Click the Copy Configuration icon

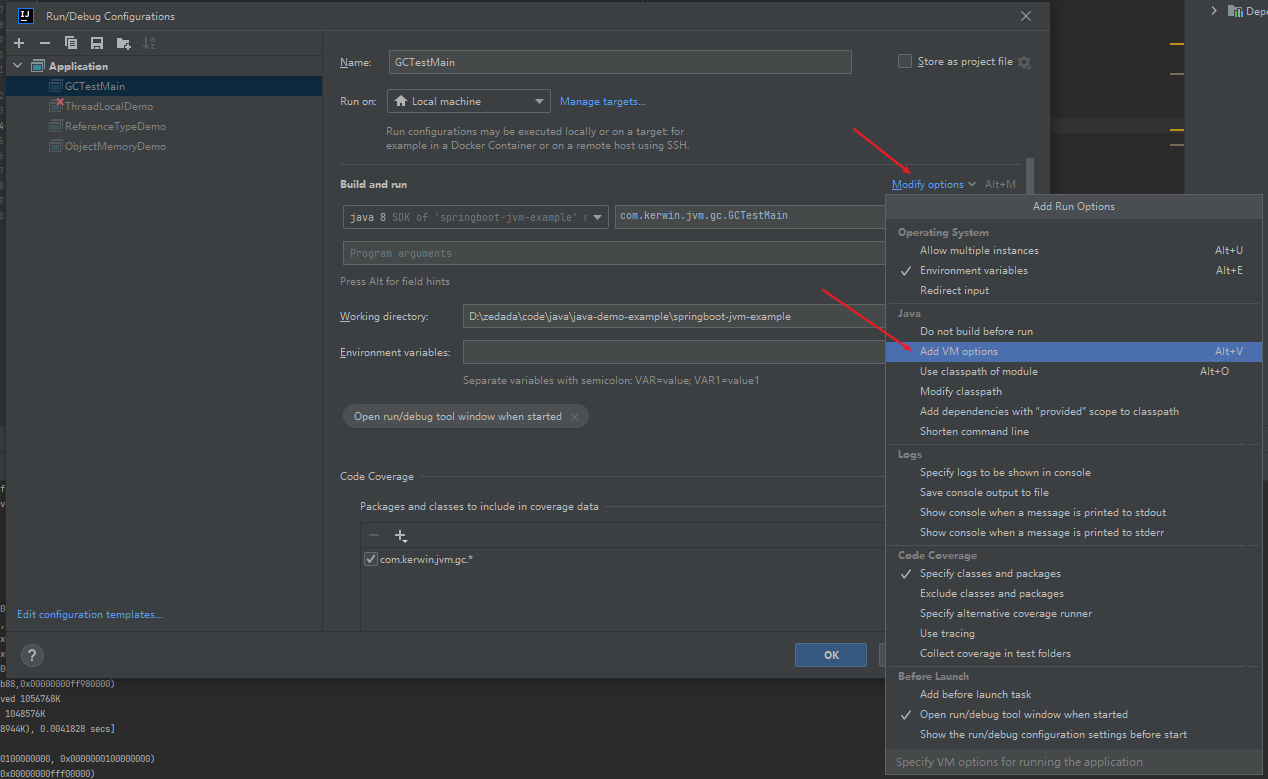point(71,43)
